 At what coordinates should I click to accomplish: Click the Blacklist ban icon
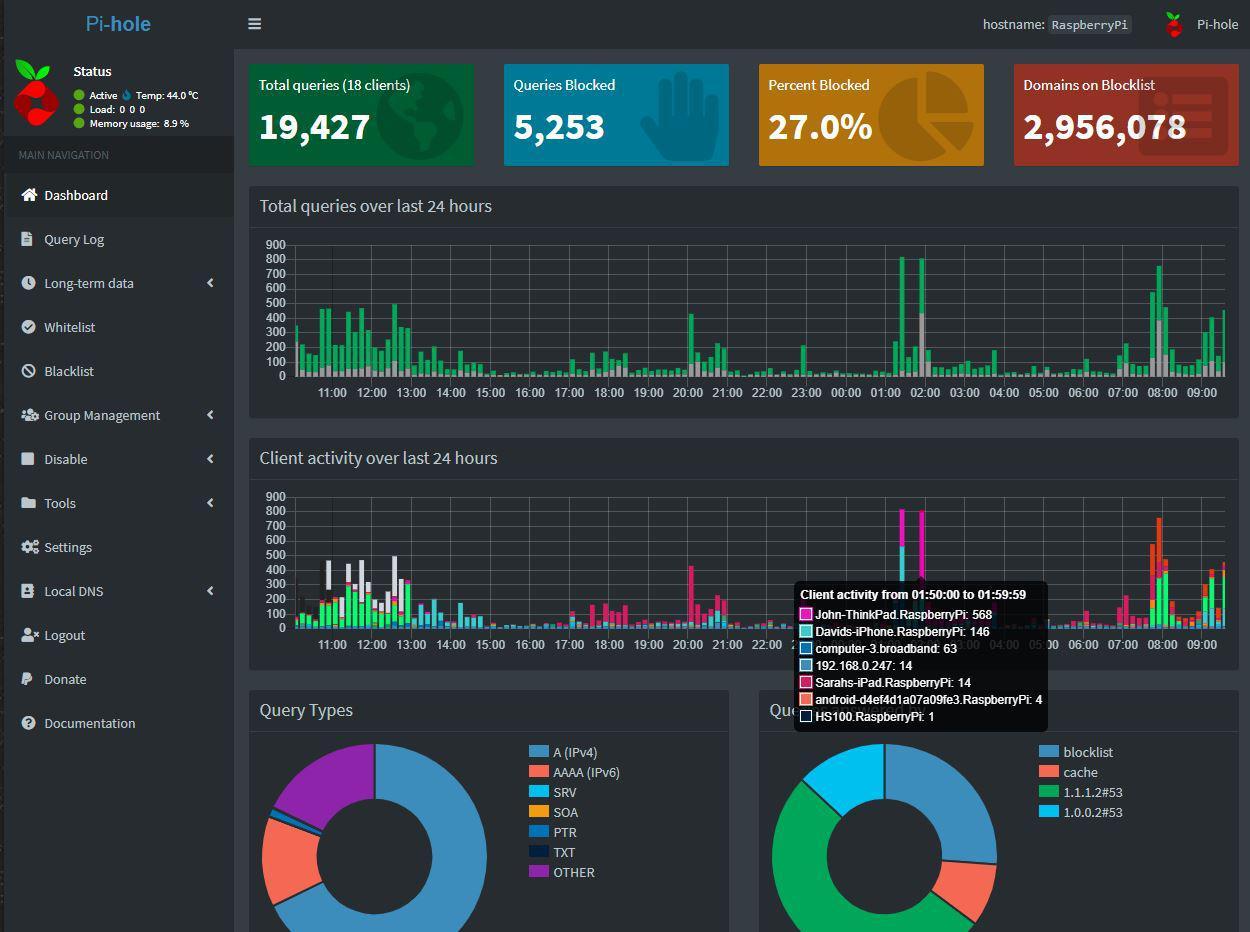[x=28, y=371]
